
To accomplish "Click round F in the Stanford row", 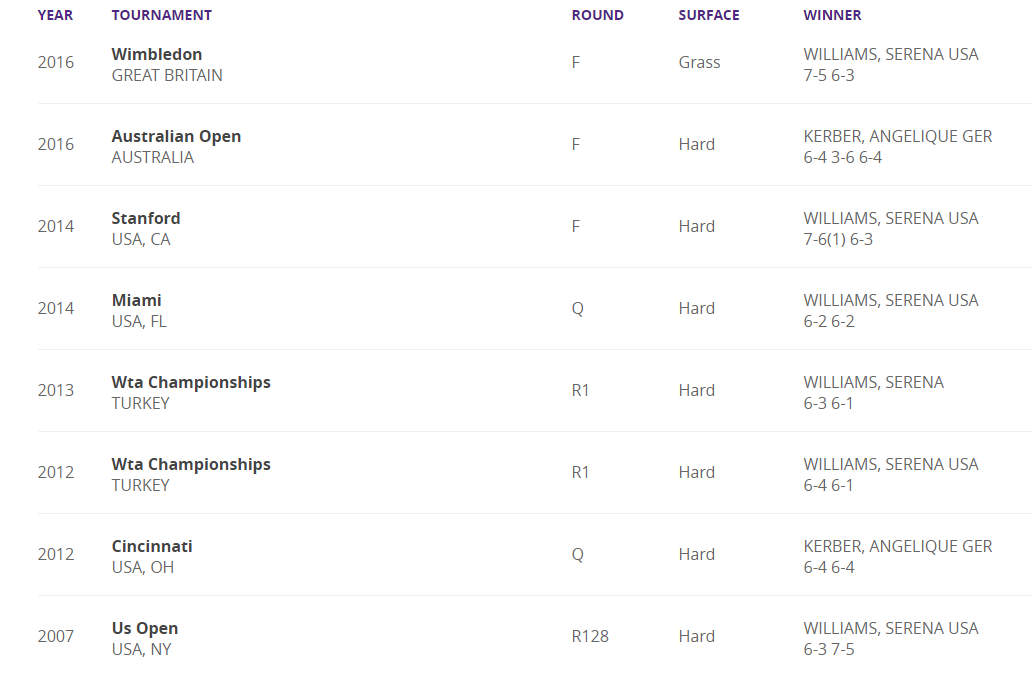I will [576, 226].
